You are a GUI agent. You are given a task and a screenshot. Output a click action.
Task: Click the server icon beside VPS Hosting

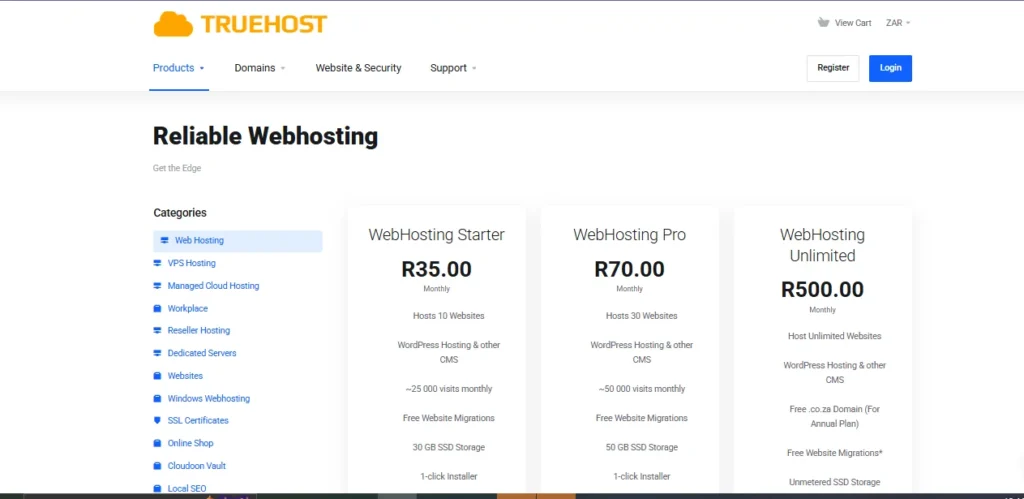click(157, 263)
